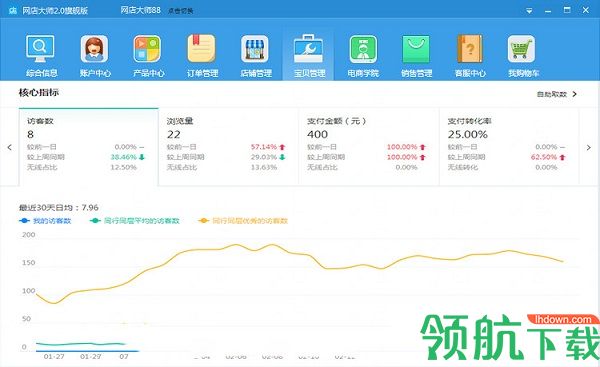Select the 访客数 metric card

88,147
